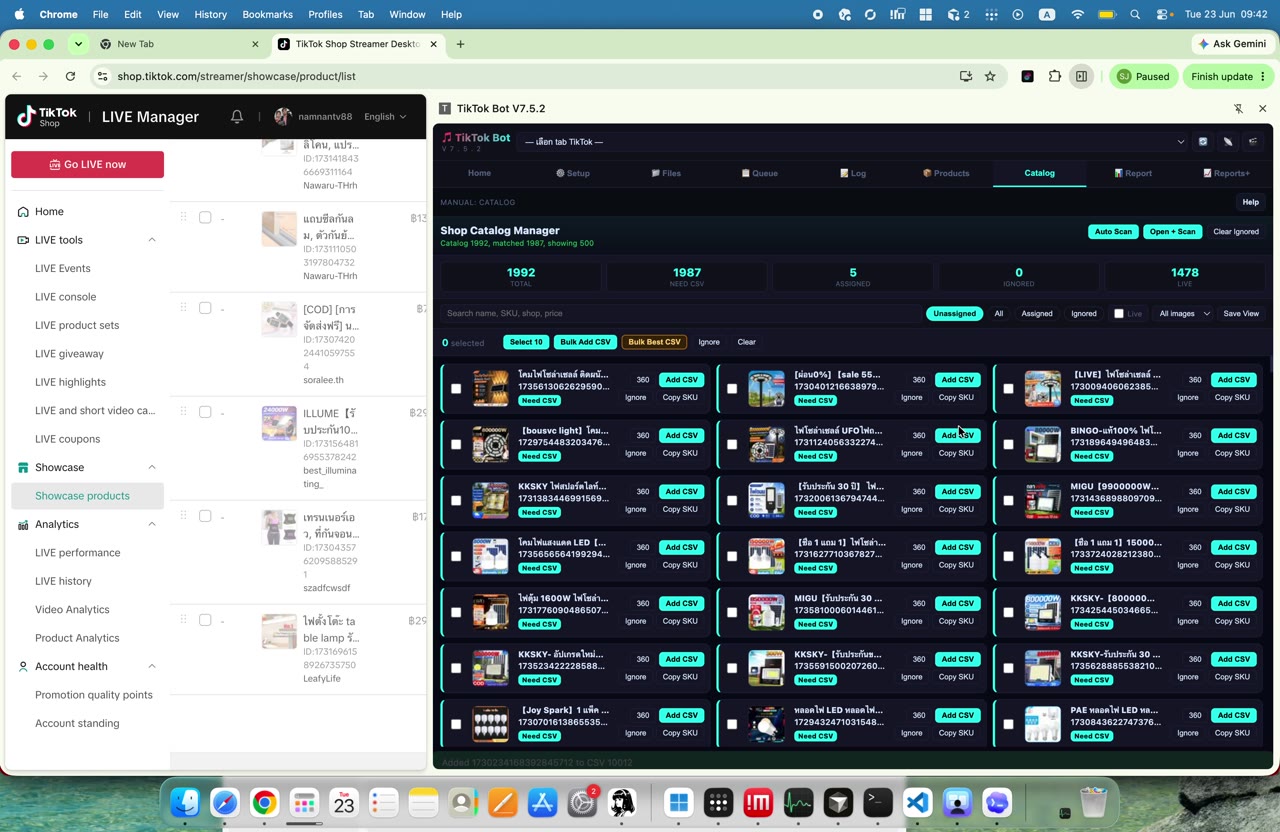Click the namnantv88 profile avatar
The image size is (1280, 832).
tap(283, 117)
